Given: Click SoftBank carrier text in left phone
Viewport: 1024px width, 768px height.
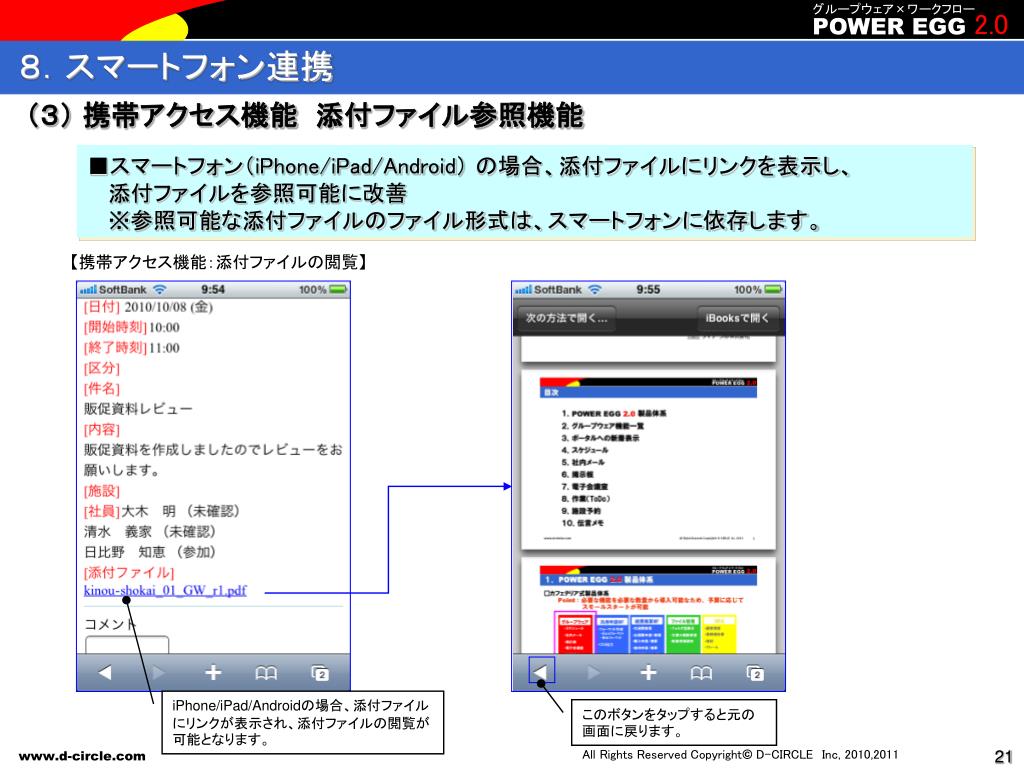Looking at the screenshot, I should click(122, 289).
